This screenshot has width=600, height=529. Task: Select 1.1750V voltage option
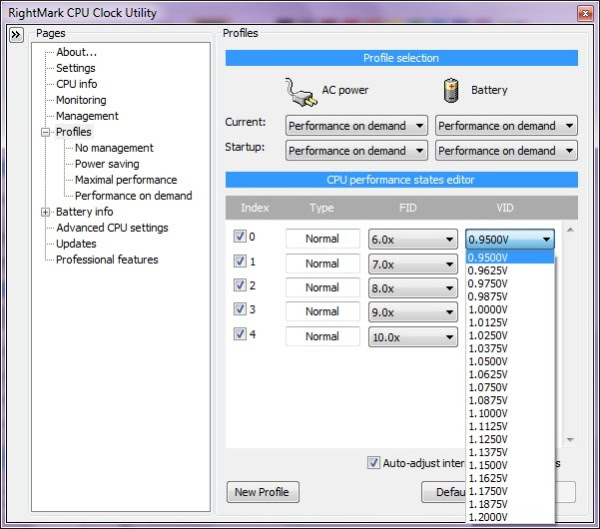click(x=510, y=491)
